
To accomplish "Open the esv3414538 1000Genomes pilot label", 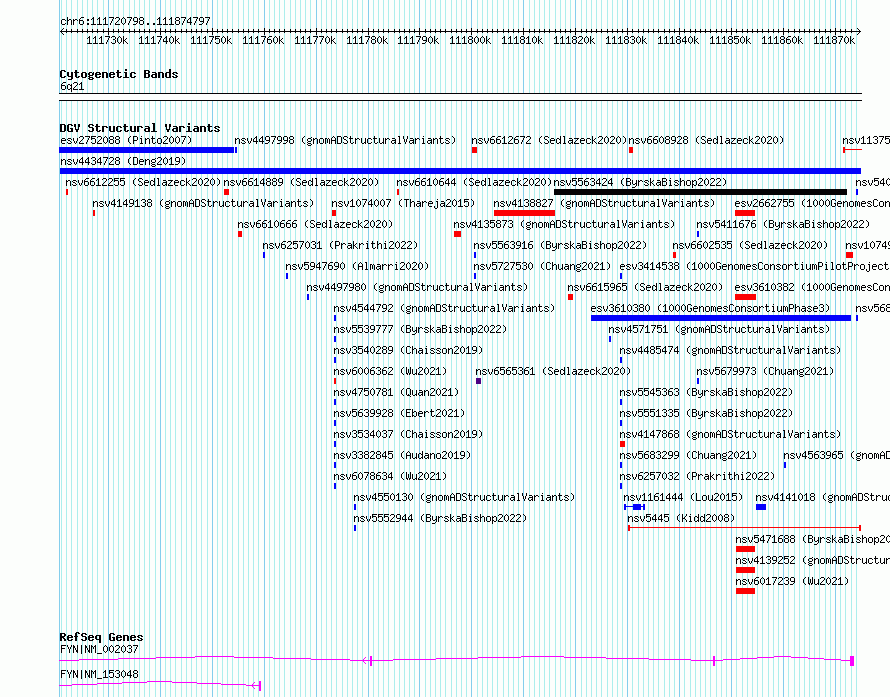I will (754, 266).
